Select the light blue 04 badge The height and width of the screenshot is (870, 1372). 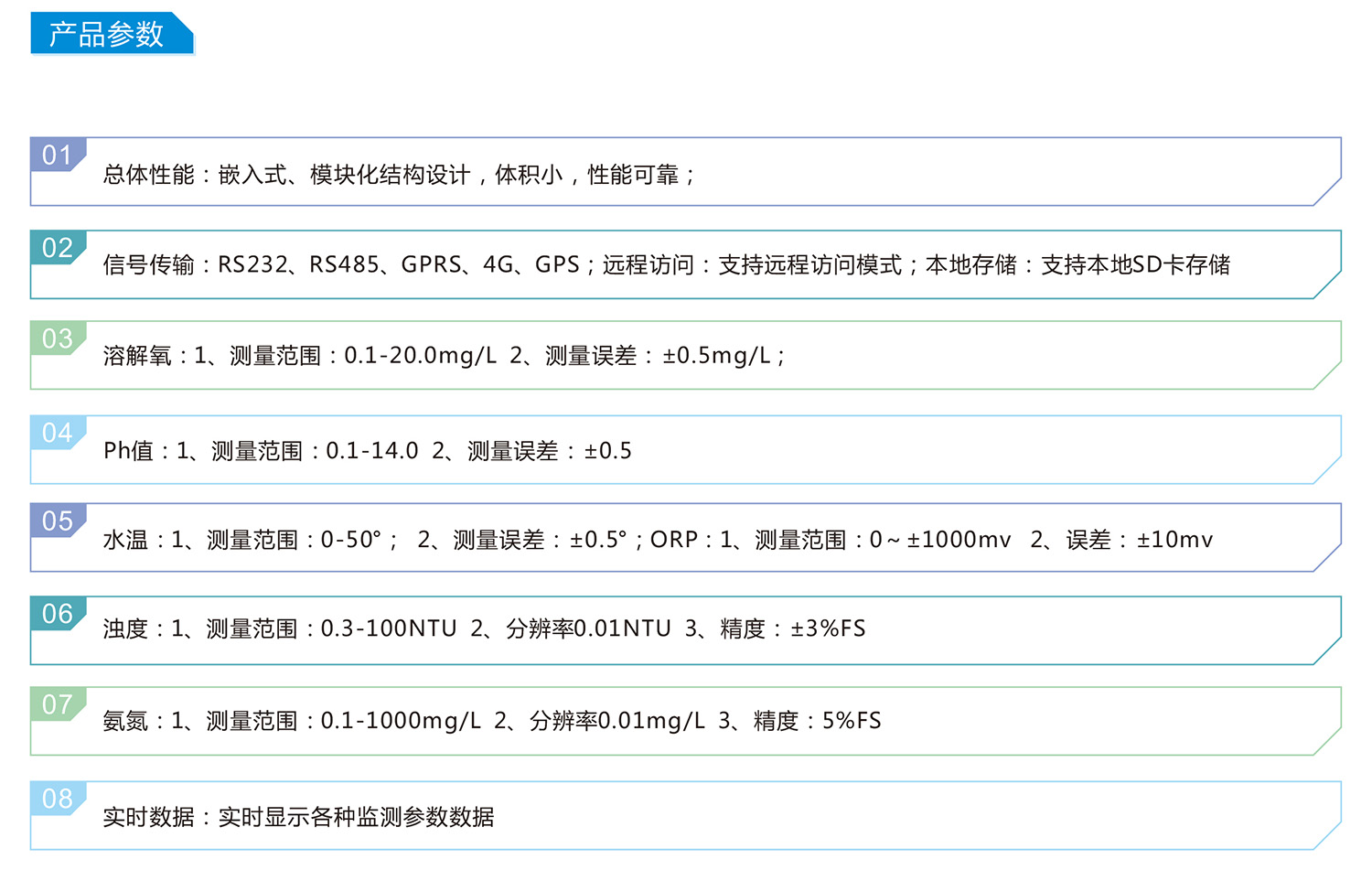57,433
